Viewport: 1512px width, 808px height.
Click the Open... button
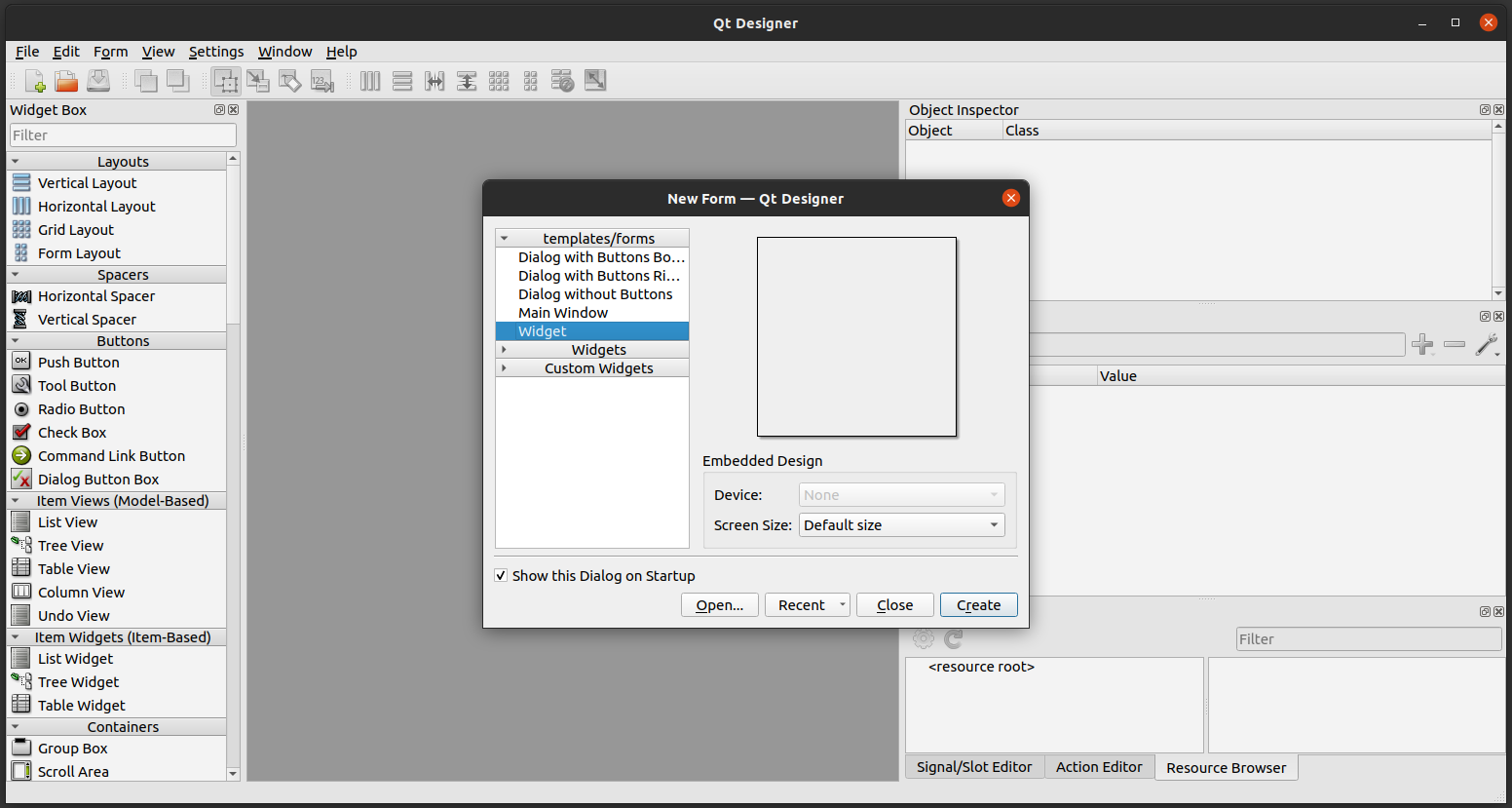[x=719, y=605]
